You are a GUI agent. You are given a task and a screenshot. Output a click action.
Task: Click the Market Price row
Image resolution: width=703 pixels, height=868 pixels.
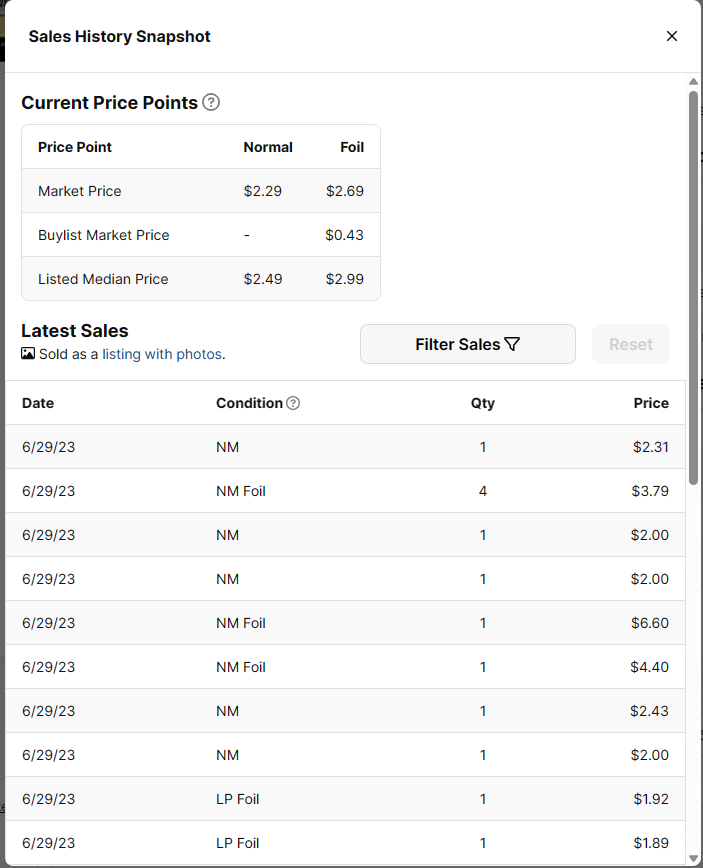(200, 191)
